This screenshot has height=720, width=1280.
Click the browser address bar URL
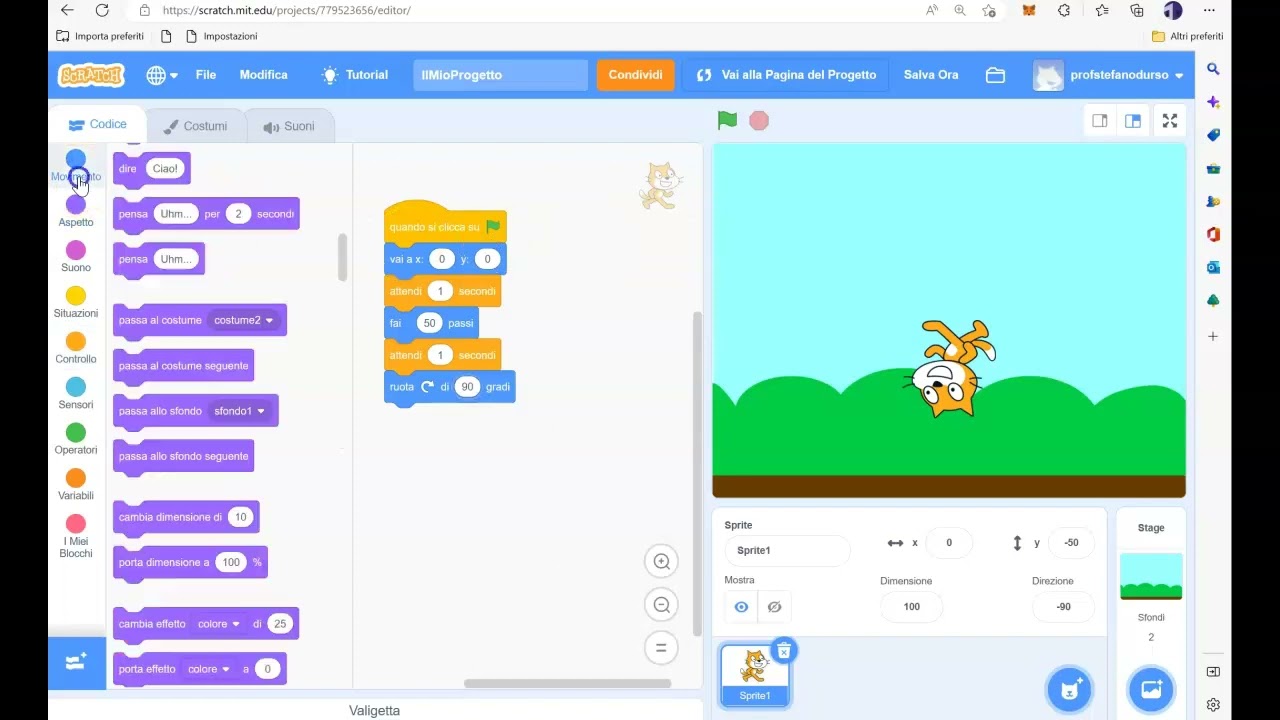(x=286, y=10)
